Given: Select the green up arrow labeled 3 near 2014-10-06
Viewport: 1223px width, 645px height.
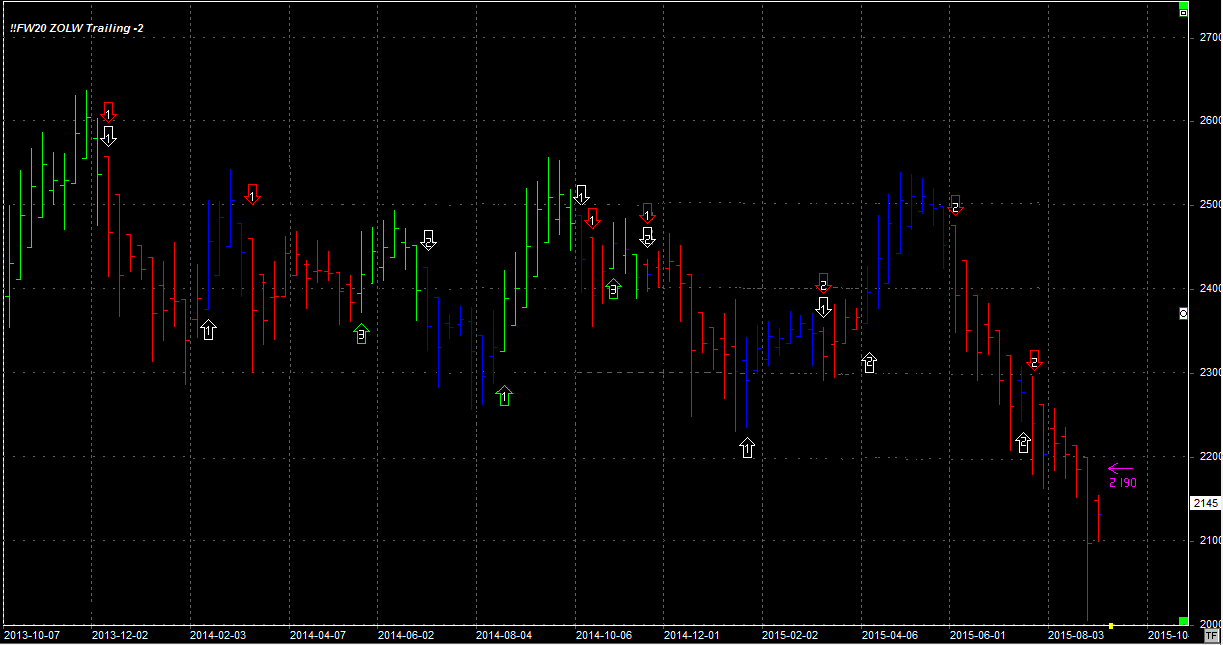Looking at the screenshot, I should click(613, 289).
